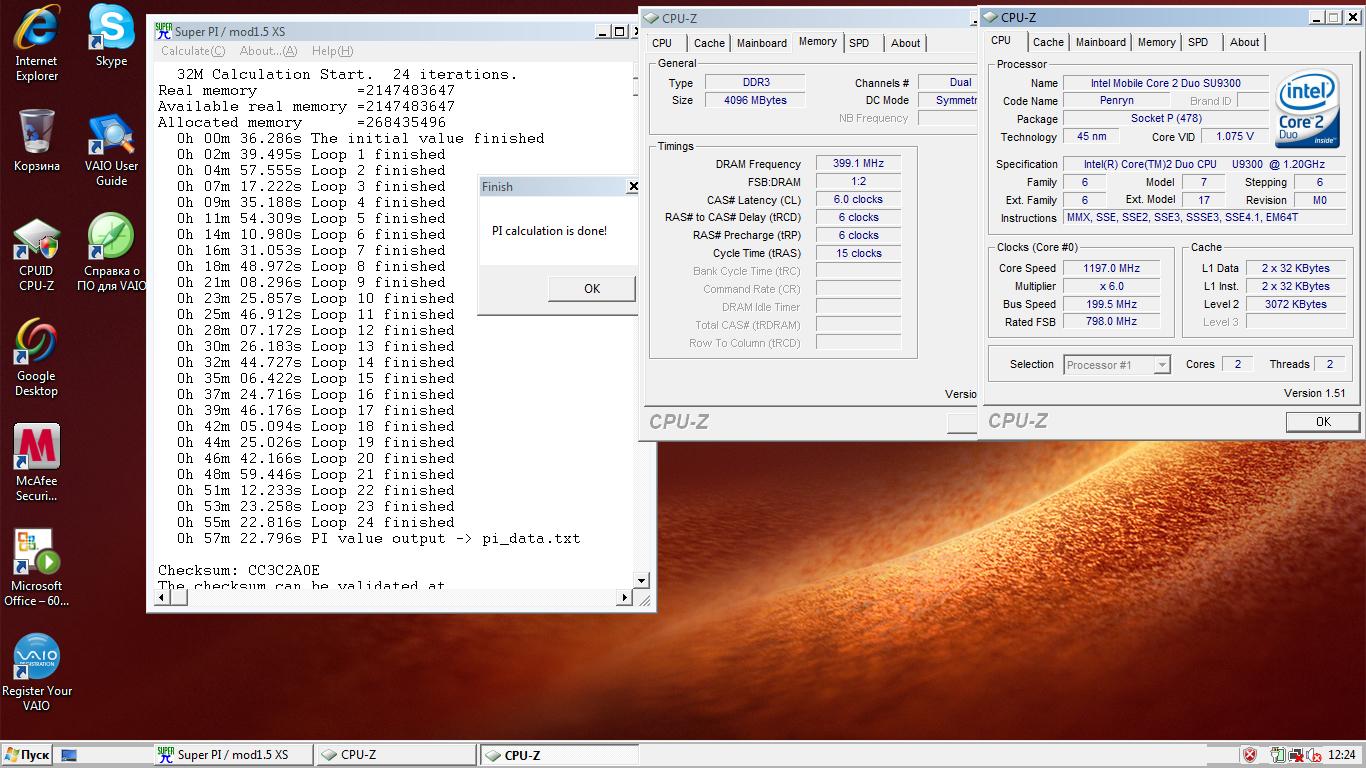The image size is (1366, 768).
Task: Click 'PI calculation is done!' message text
Action: [549, 231]
